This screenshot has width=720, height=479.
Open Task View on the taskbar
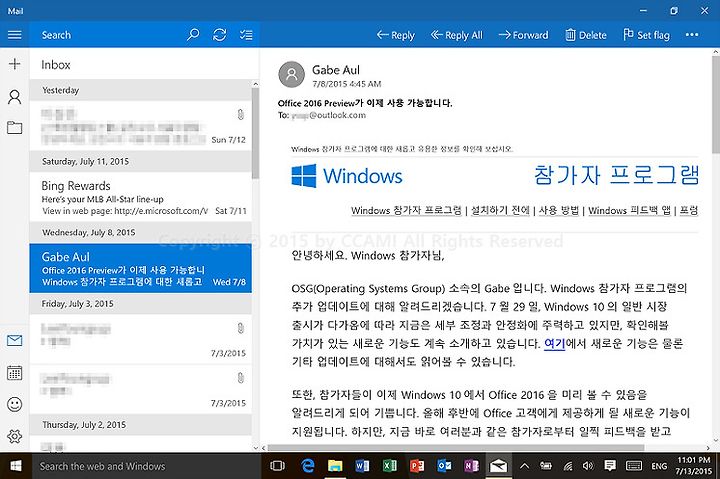click(277, 466)
